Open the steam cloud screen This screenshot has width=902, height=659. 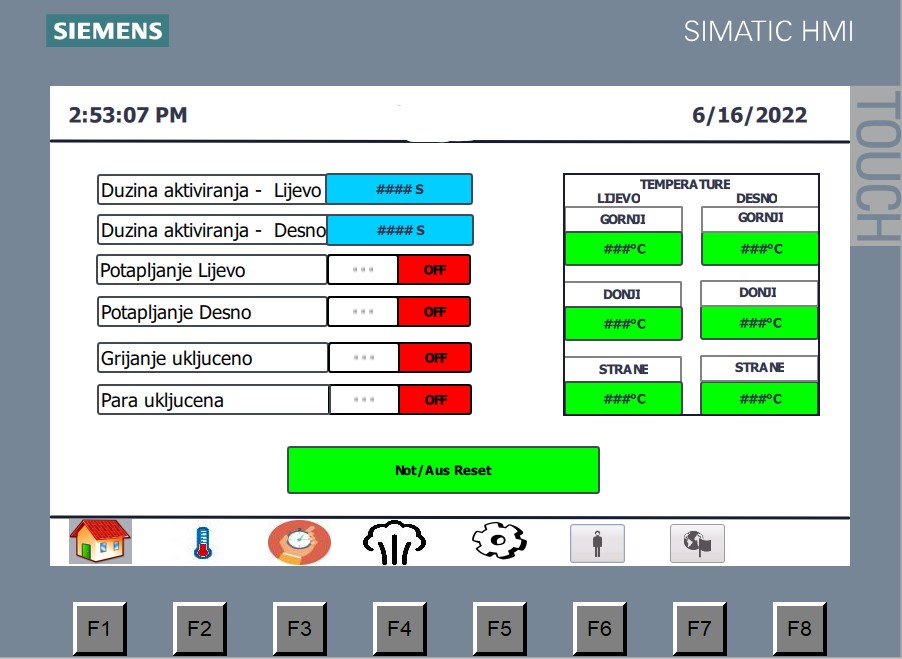[x=394, y=542]
